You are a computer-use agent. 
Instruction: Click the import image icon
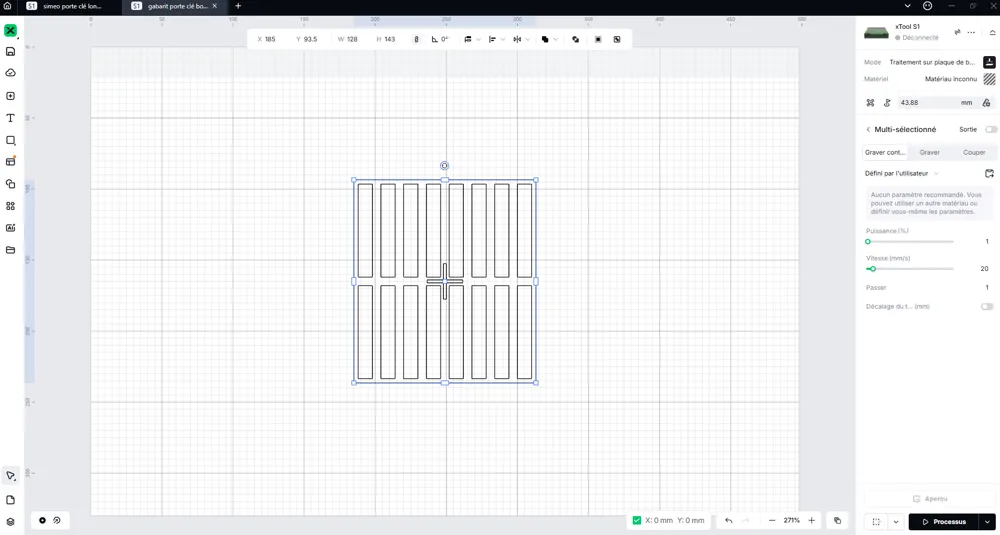[x=10, y=96]
